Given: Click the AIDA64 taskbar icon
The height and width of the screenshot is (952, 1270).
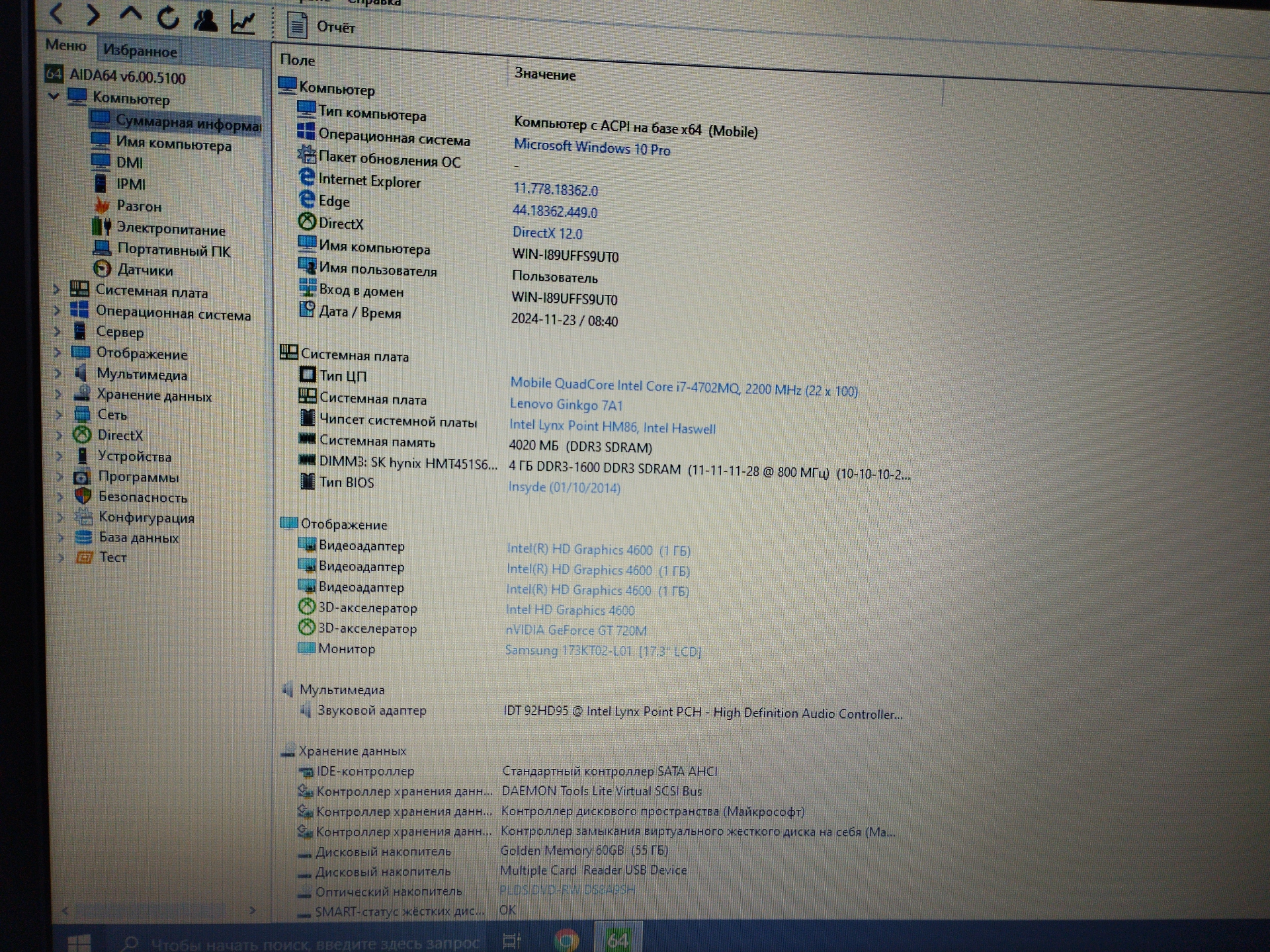Looking at the screenshot, I should point(618,939).
